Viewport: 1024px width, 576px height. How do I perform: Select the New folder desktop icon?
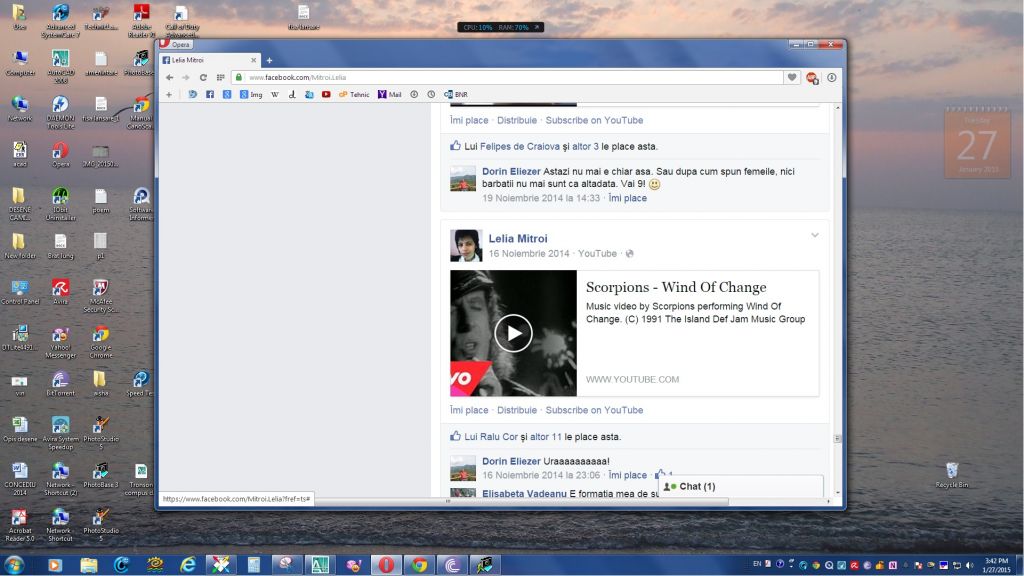(x=20, y=246)
